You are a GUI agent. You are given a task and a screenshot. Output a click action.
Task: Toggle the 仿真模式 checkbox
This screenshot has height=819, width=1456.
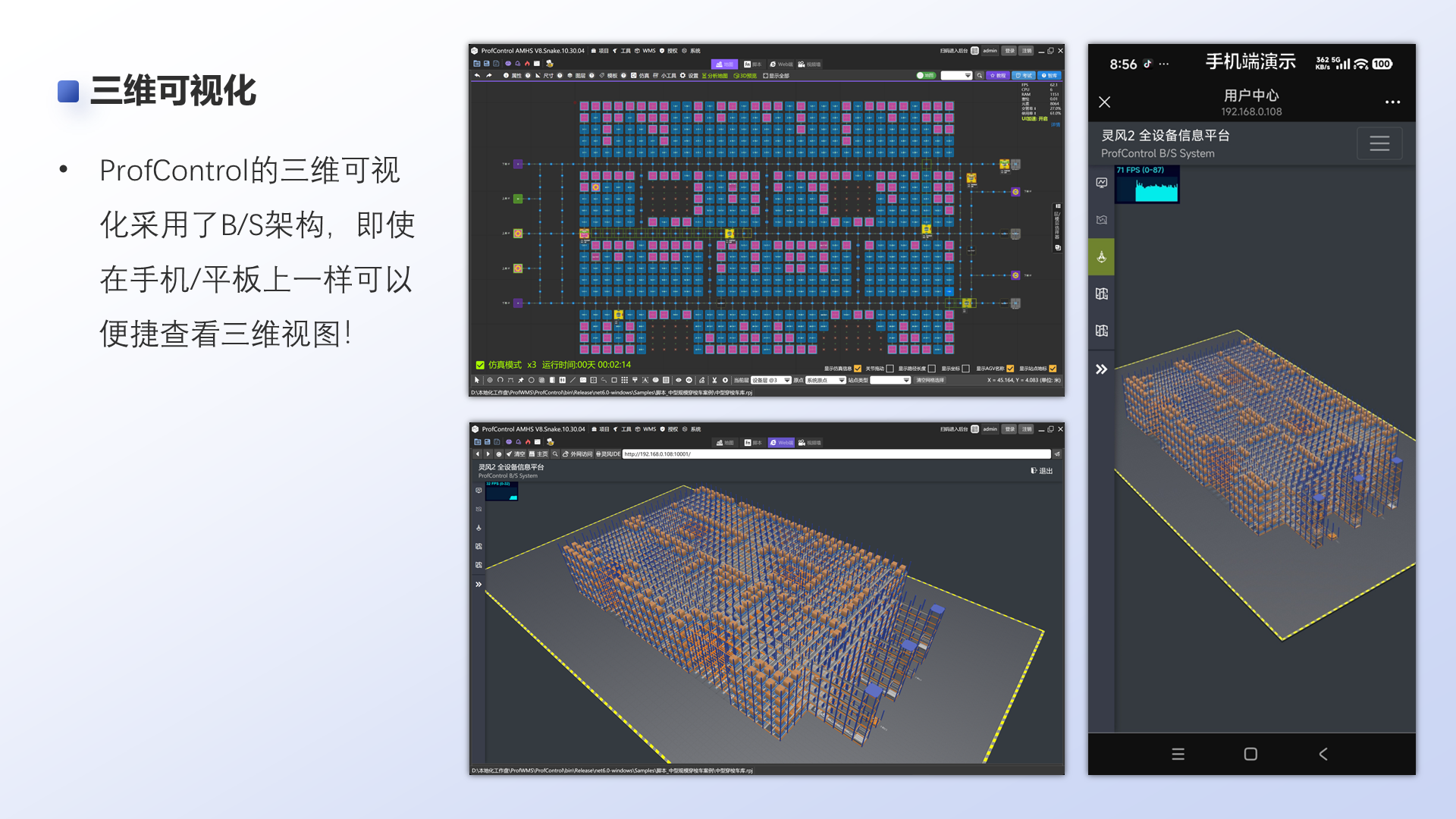(x=480, y=365)
